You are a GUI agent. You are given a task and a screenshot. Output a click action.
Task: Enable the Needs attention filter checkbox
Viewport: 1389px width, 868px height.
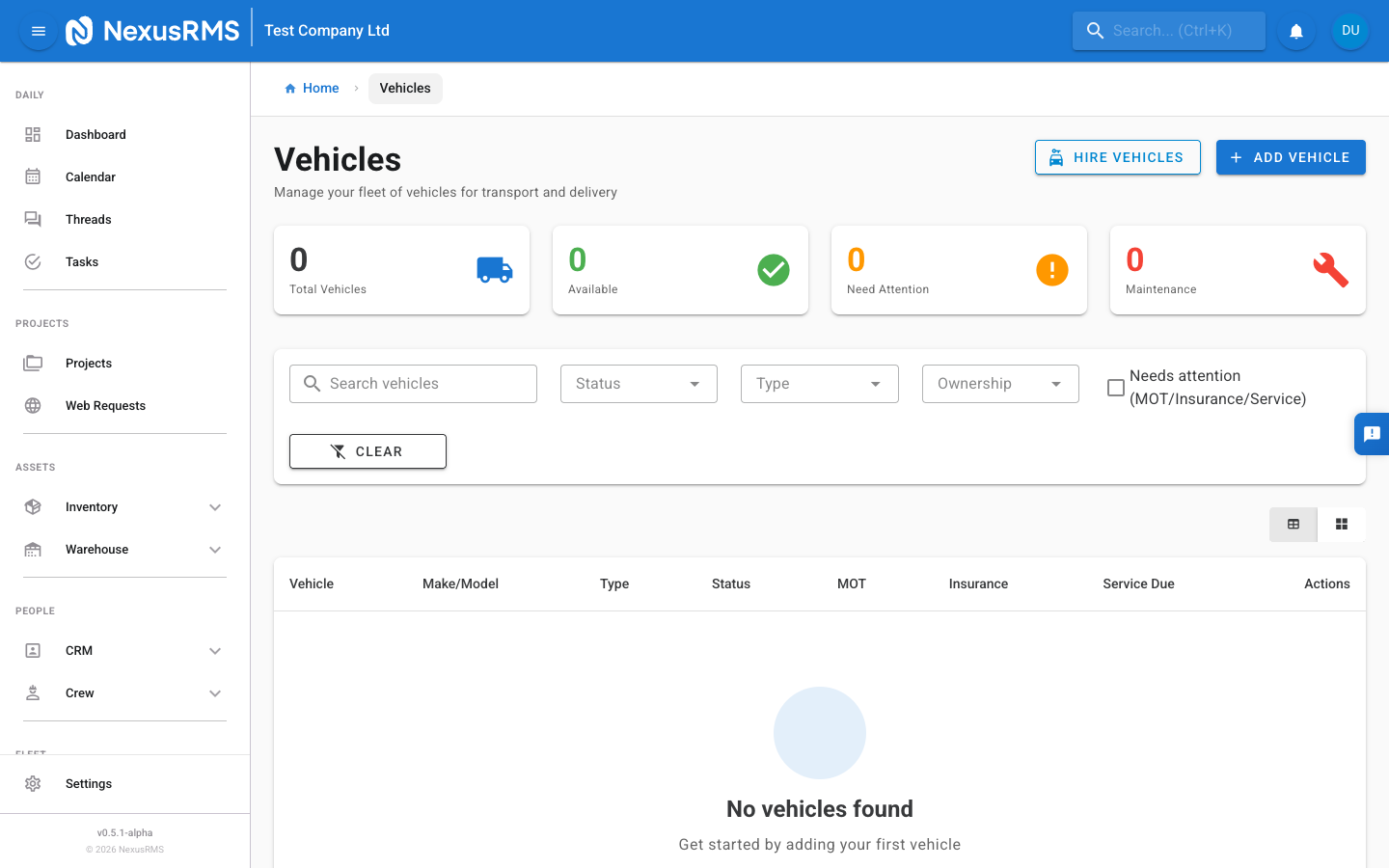1116,388
